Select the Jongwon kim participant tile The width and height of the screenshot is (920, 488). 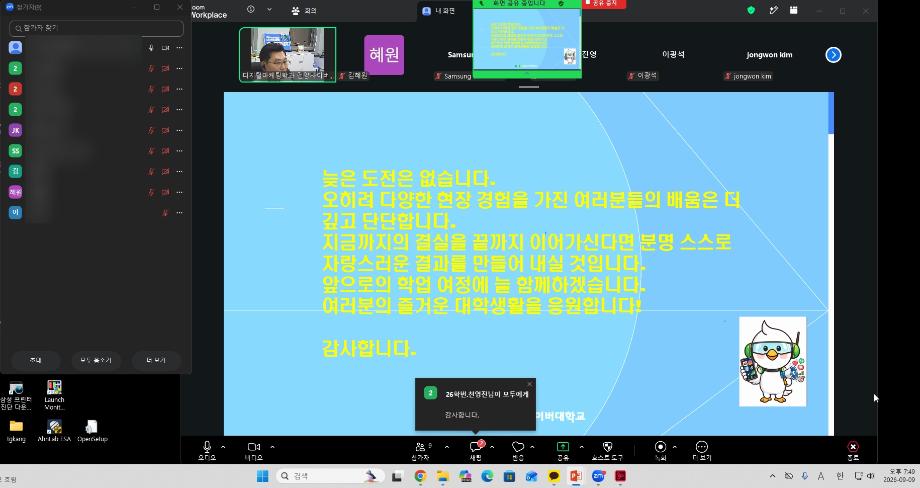coord(769,55)
